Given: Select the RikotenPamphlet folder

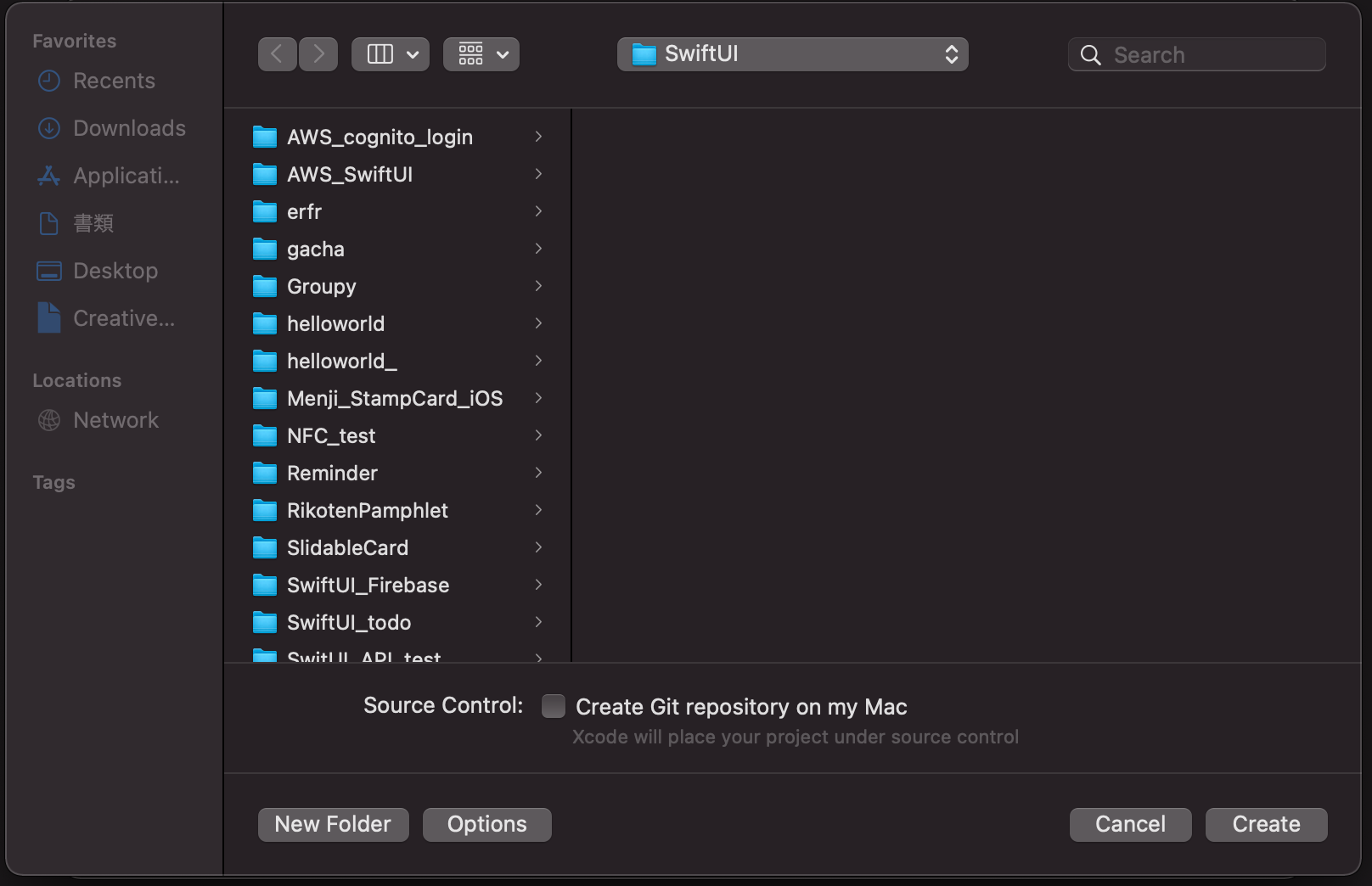Looking at the screenshot, I should coord(397,510).
